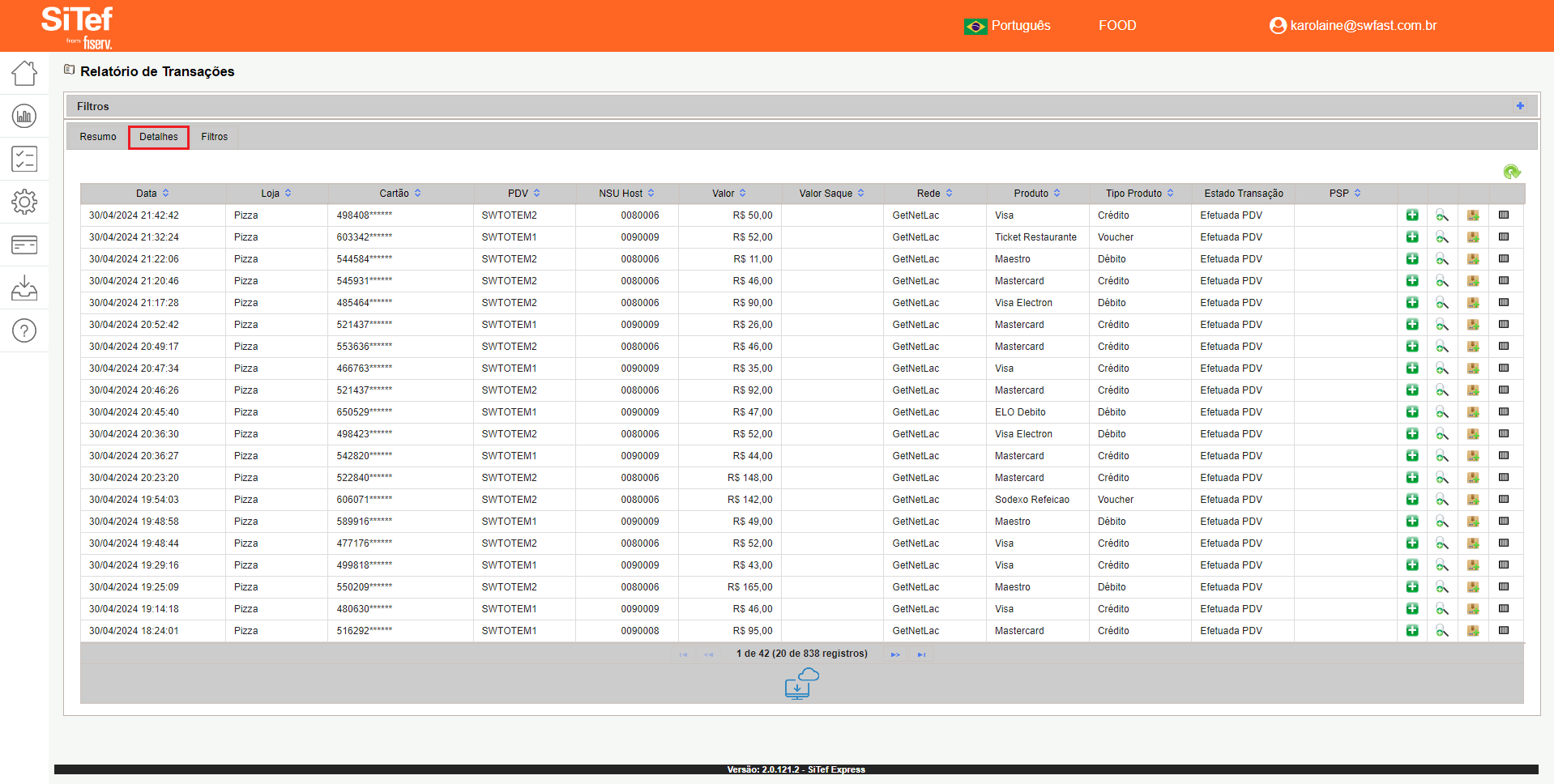
Task: Go to first page of results
Action: [x=683, y=654]
